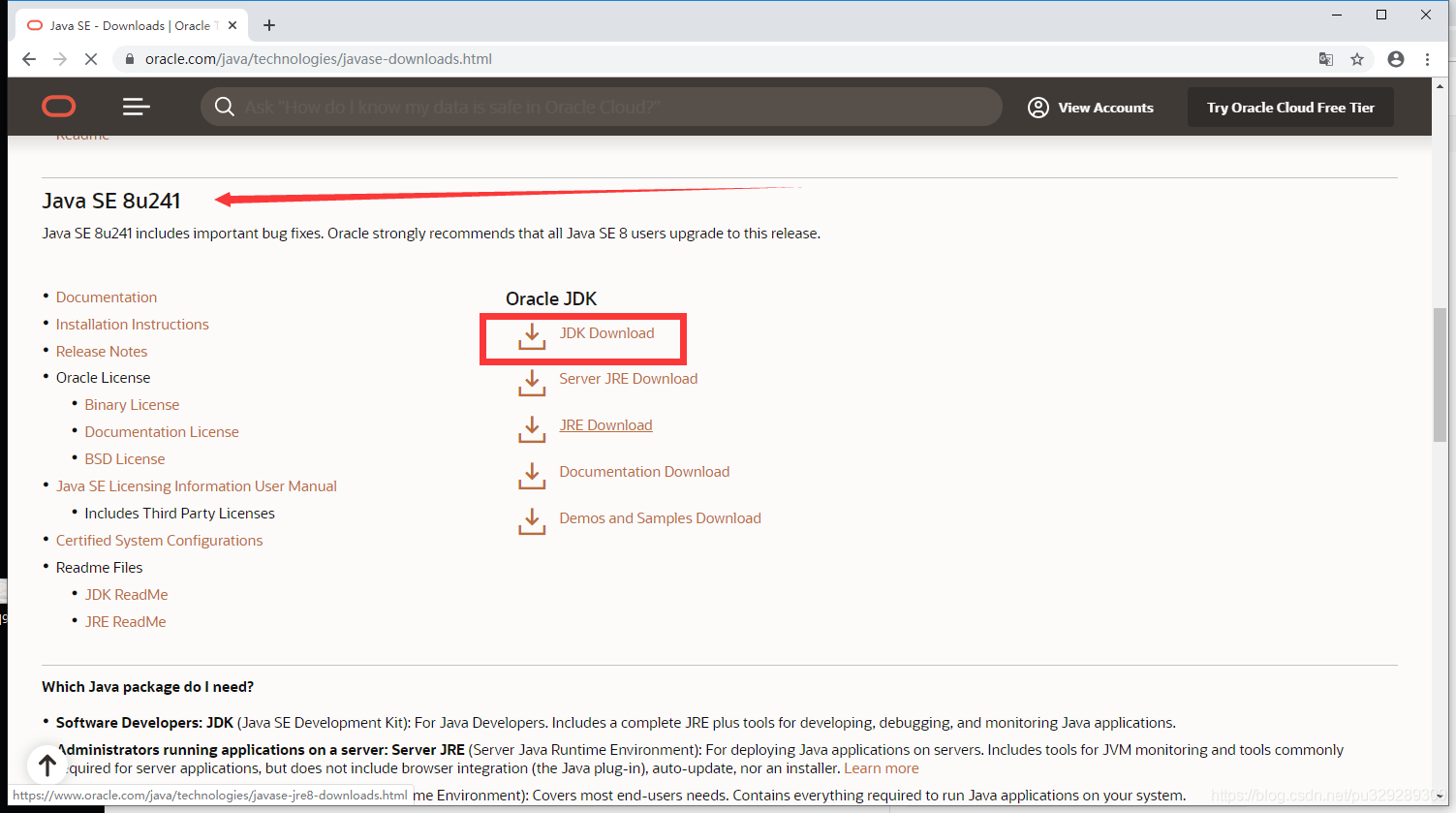Click 'Software Developers: JDK' text
1456x813 pixels.
click(x=145, y=723)
